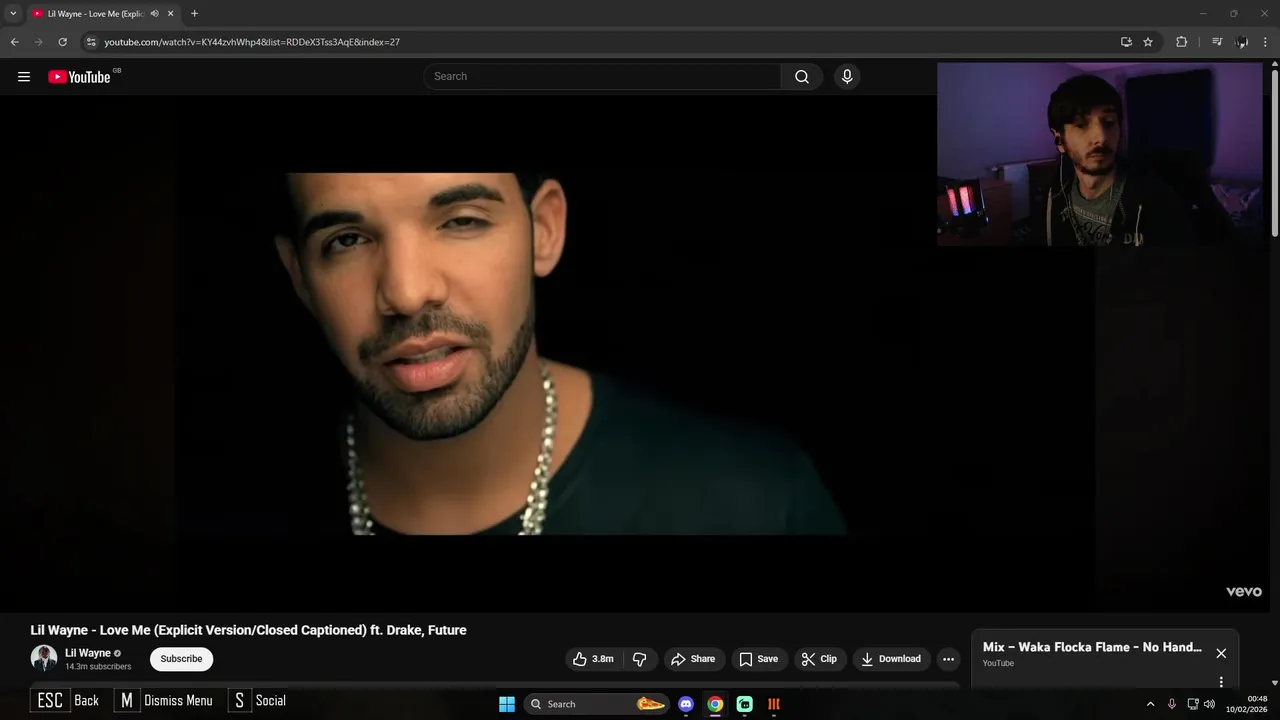Open Discord from the taskbar

click(x=686, y=704)
